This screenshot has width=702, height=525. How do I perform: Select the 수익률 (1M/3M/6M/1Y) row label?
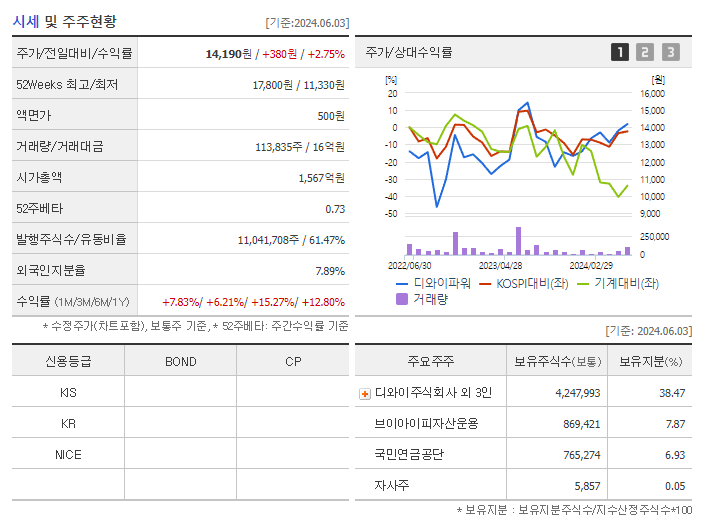(x=73, y=302)
